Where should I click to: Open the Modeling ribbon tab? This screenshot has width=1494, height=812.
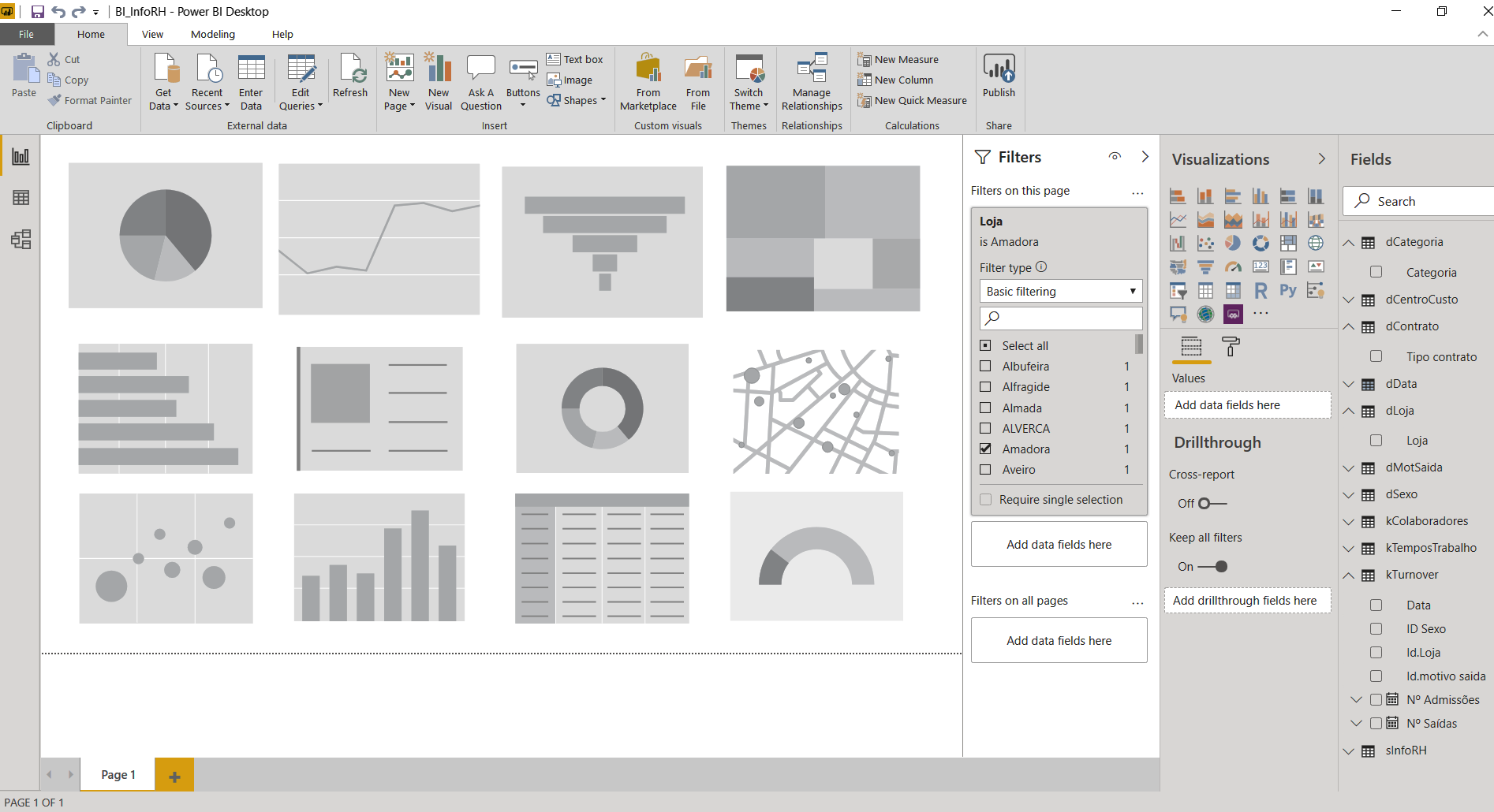pos(213,35)
